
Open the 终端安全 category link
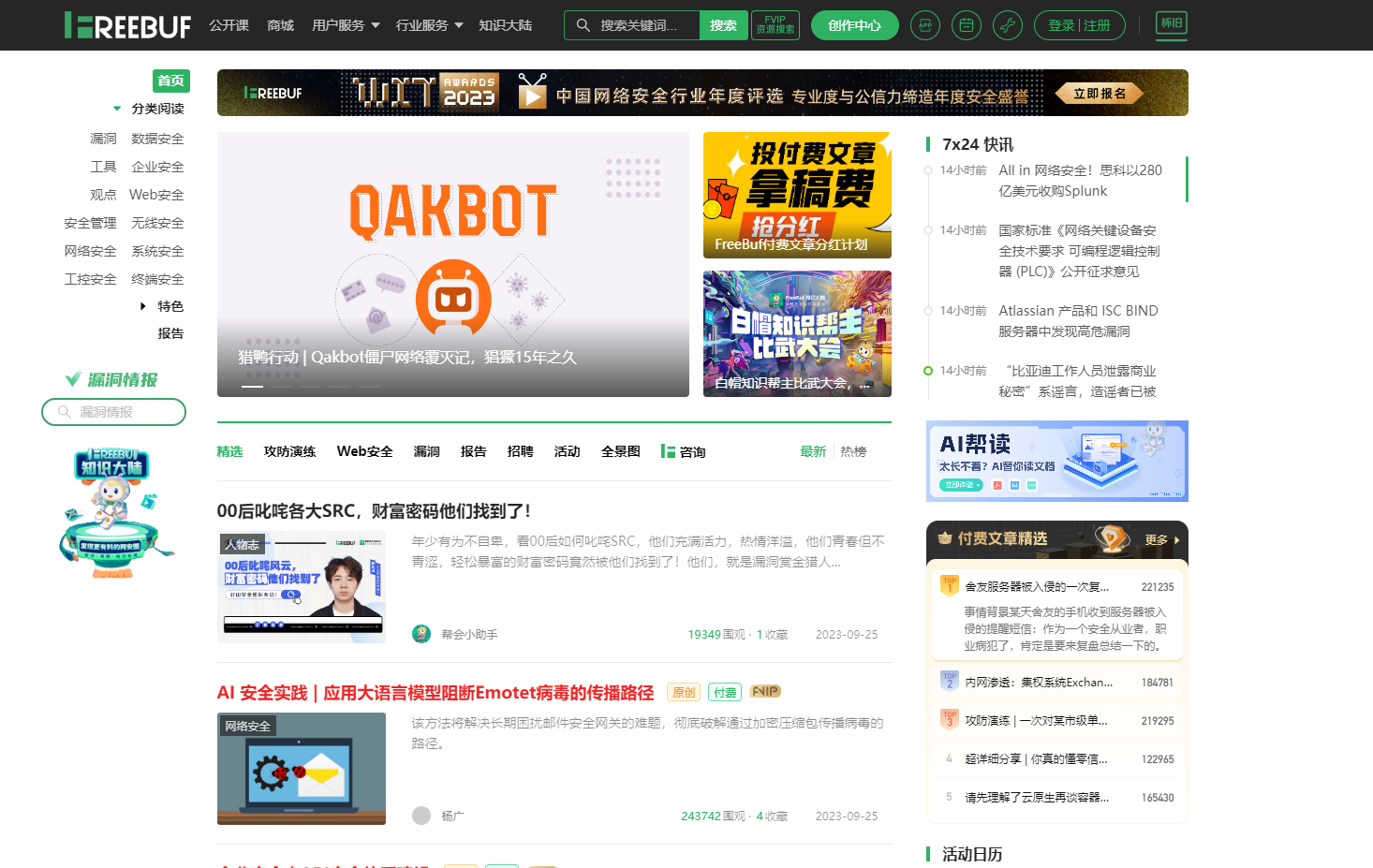tap(157, 279)
